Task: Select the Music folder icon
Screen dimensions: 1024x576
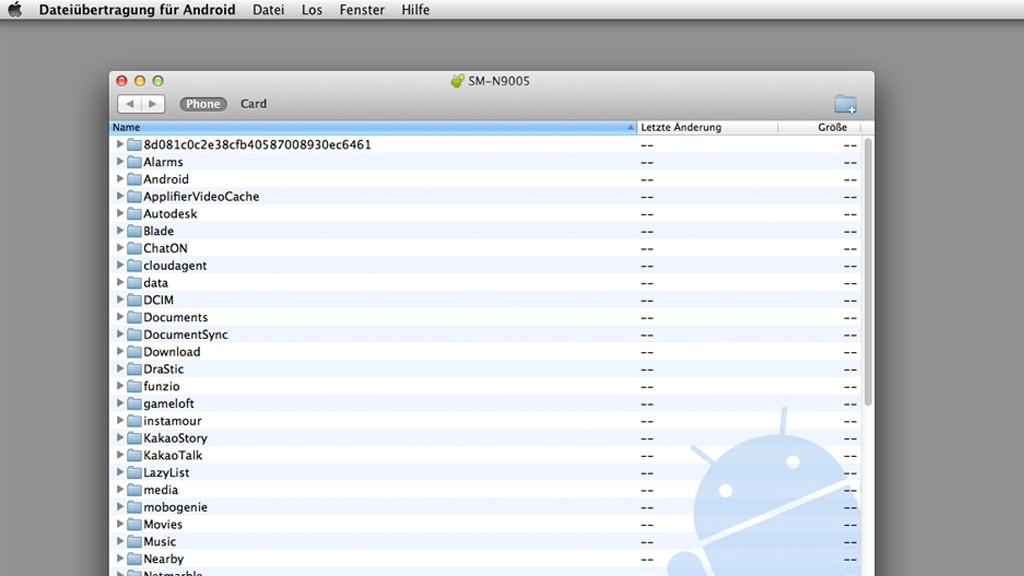Action: 134,541
